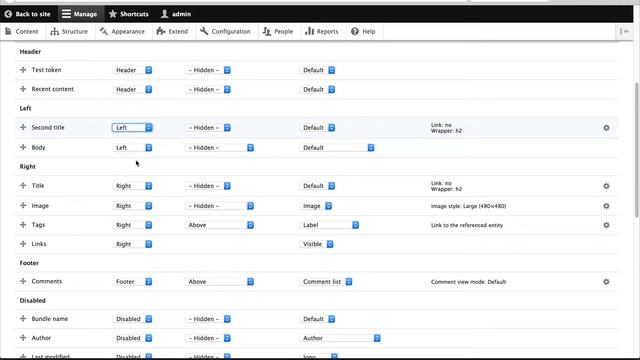640x360 pixels.
Task: Click drag handle for Second title row
Action: point(23,127)
